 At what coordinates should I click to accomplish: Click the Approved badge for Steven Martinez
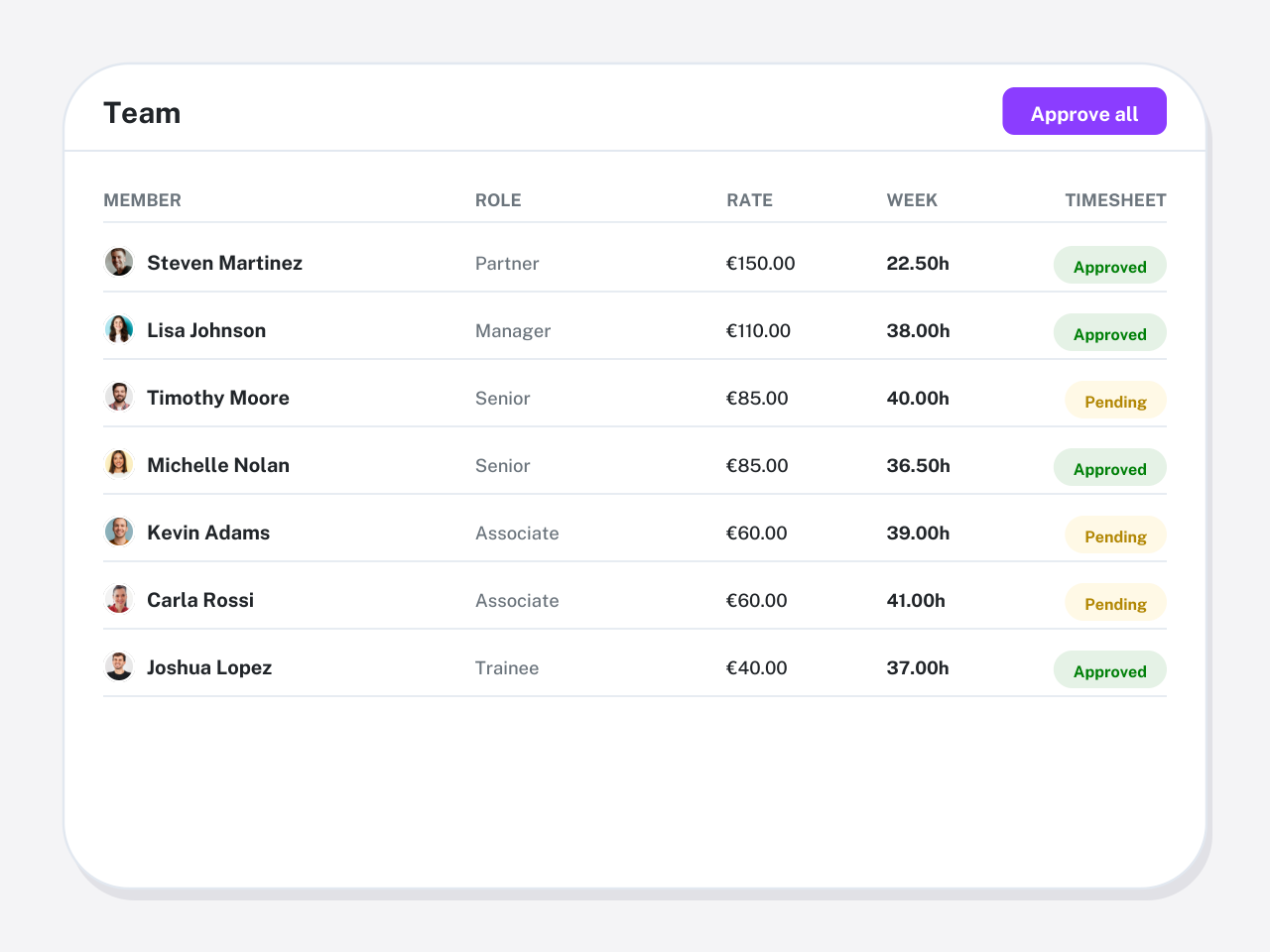pyautogui.click(x=1110, y=265)
